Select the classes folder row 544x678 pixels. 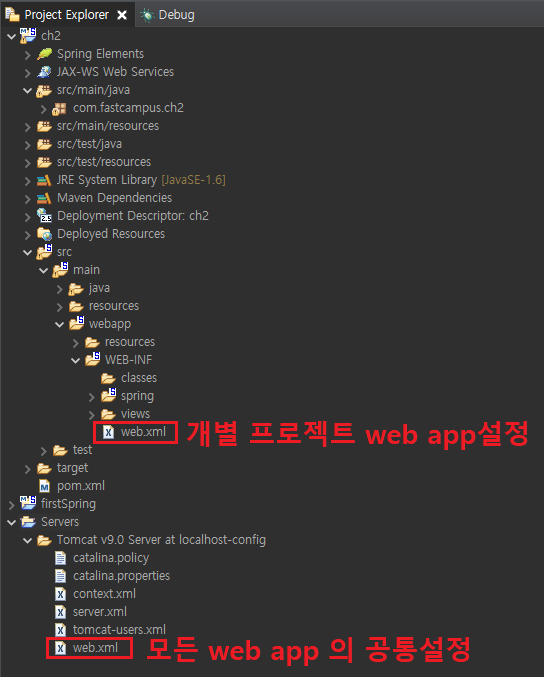pos(139,378)
